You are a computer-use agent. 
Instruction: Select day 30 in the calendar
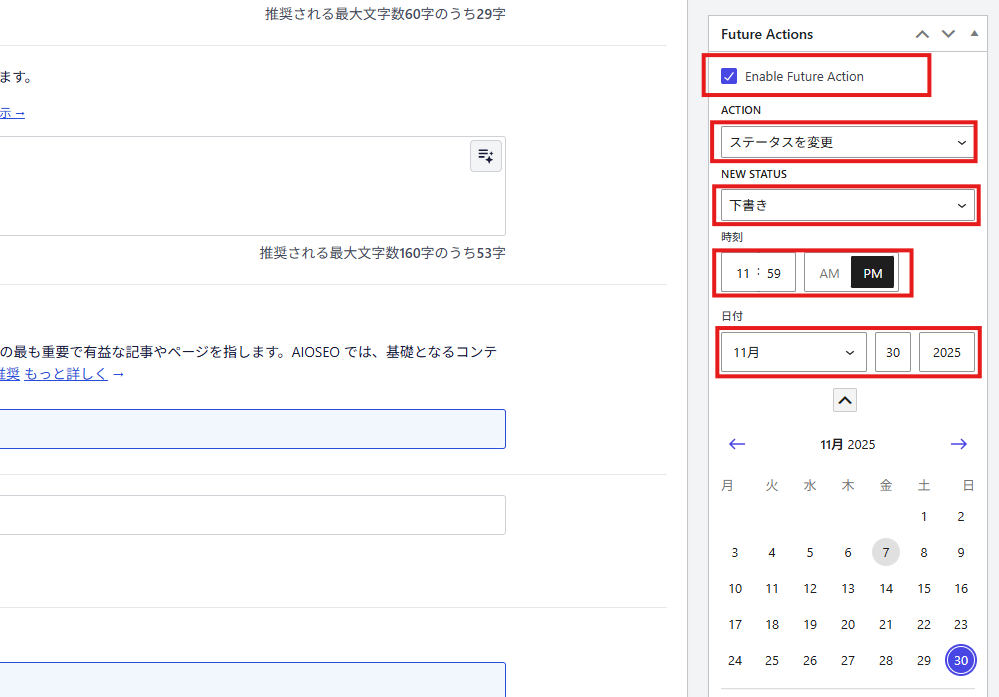(961, 660)
